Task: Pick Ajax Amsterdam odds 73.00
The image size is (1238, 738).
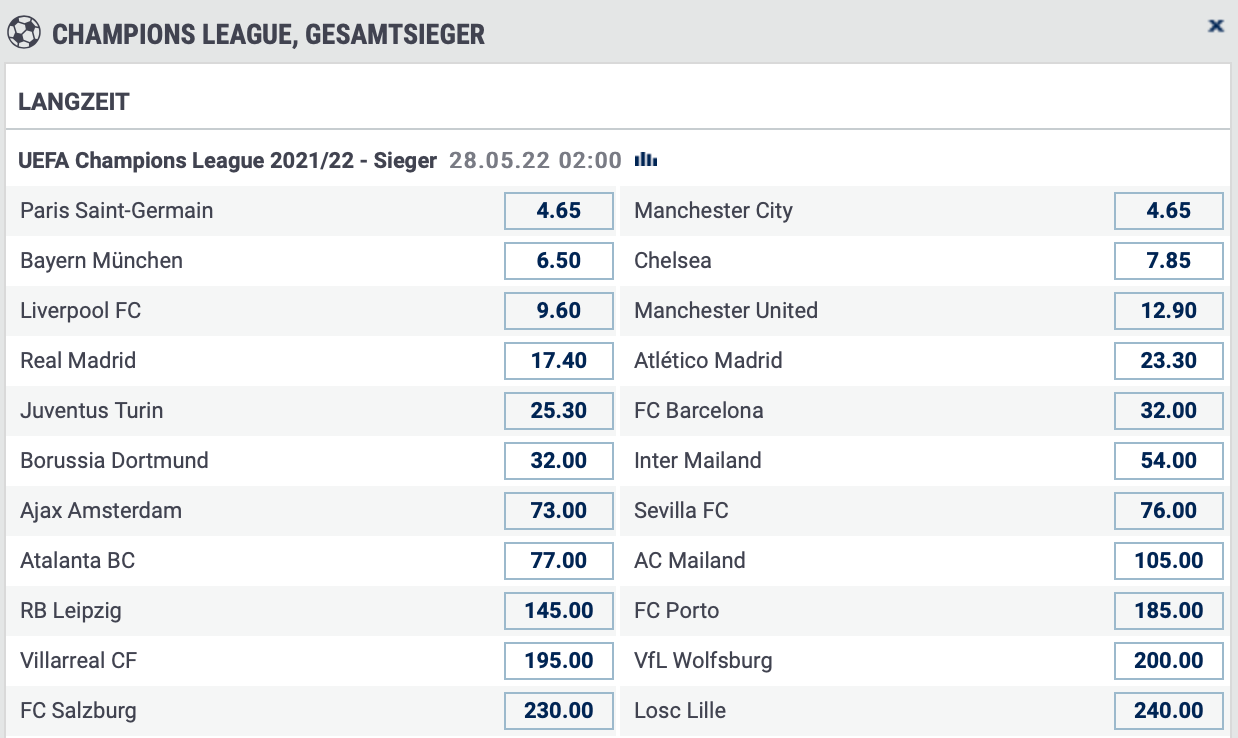Action: click(x=558, y=511)
